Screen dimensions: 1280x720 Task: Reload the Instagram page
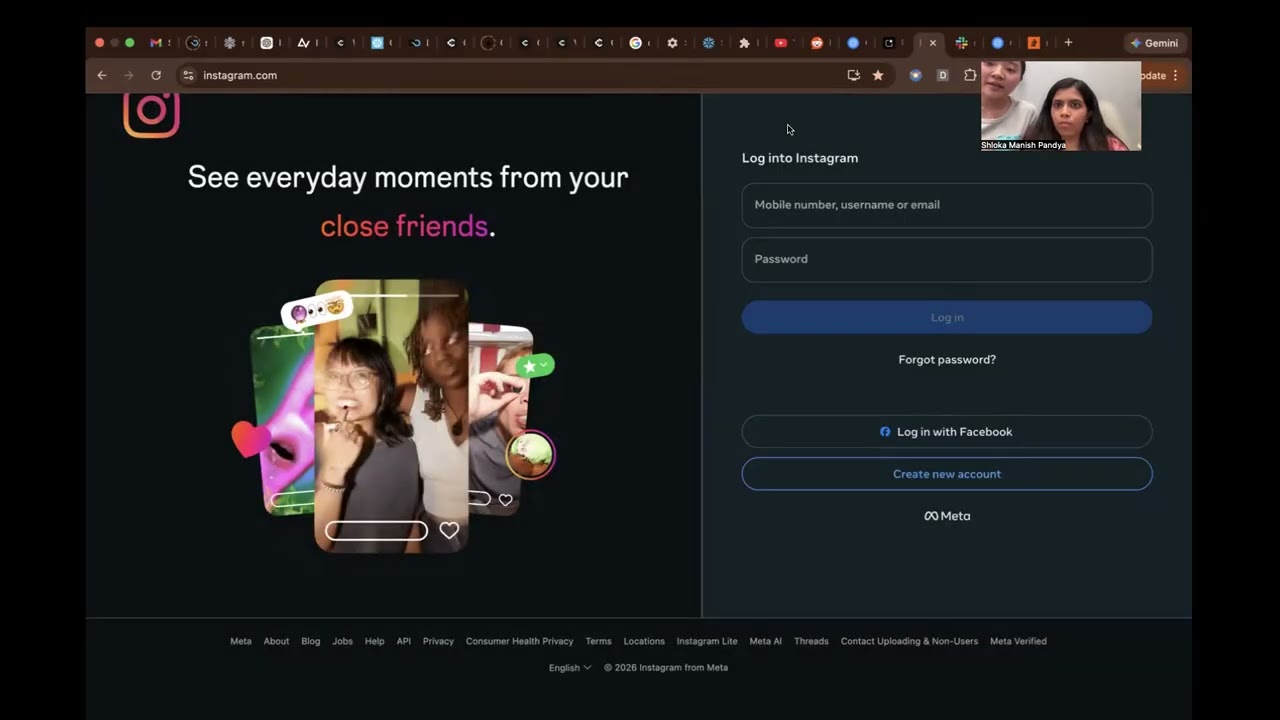tap(156, 75)
